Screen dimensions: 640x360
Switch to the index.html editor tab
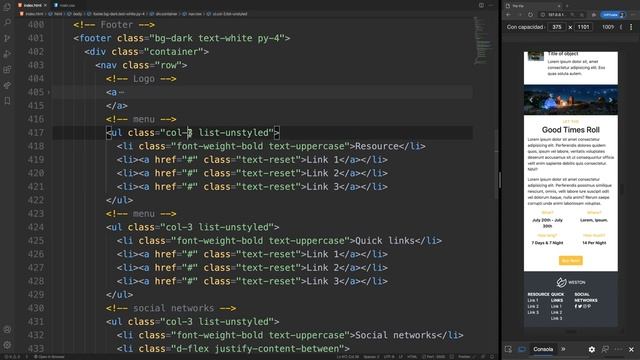(x=32, y=5)
